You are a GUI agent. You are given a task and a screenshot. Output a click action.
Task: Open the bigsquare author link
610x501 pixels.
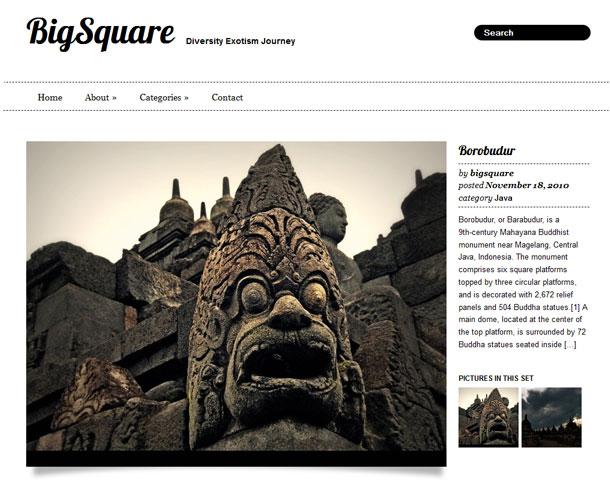tap(492, 173)
